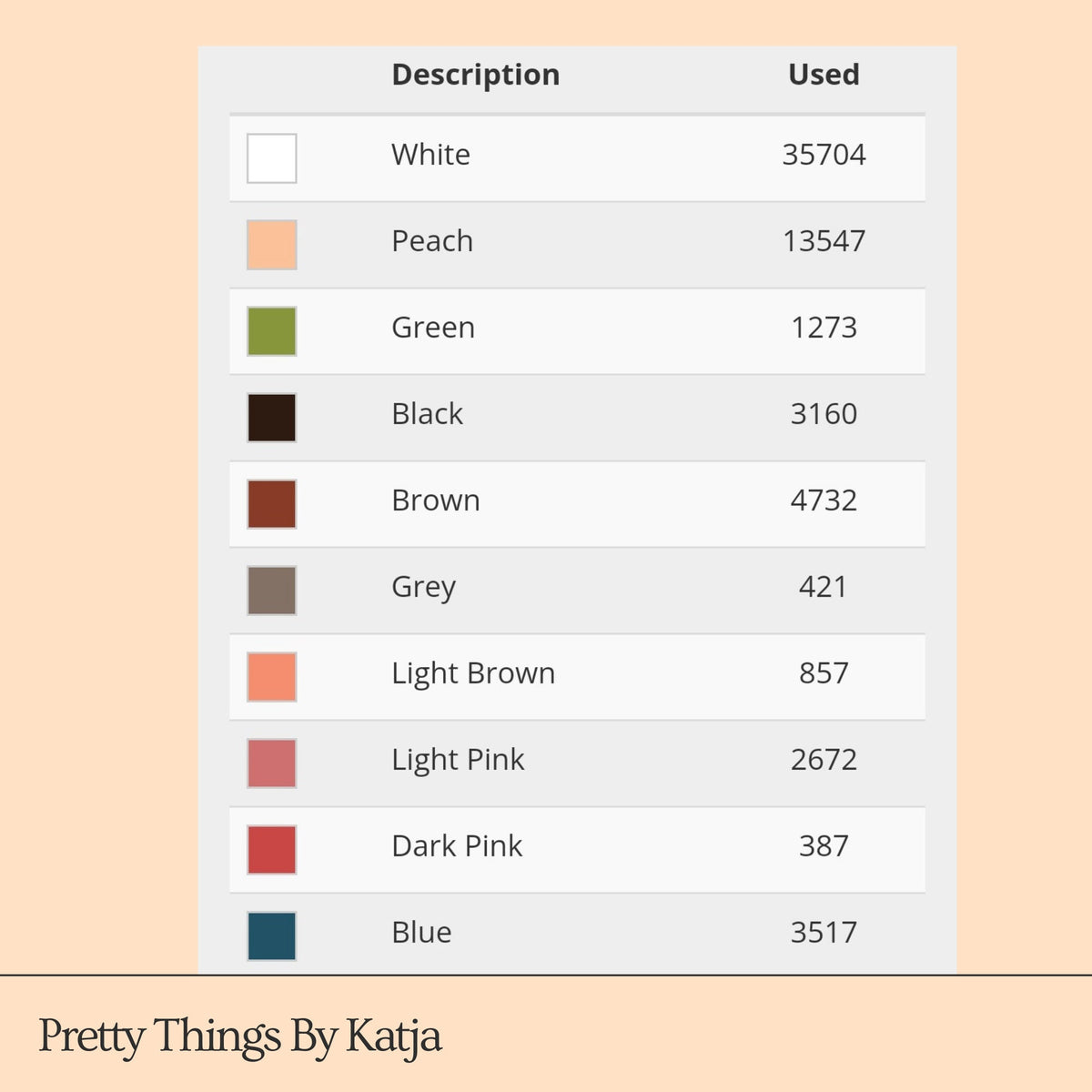Screen dimensions: 1092x1092
Task: Select the Dark Pink color swatch
Action: [272, 850]
